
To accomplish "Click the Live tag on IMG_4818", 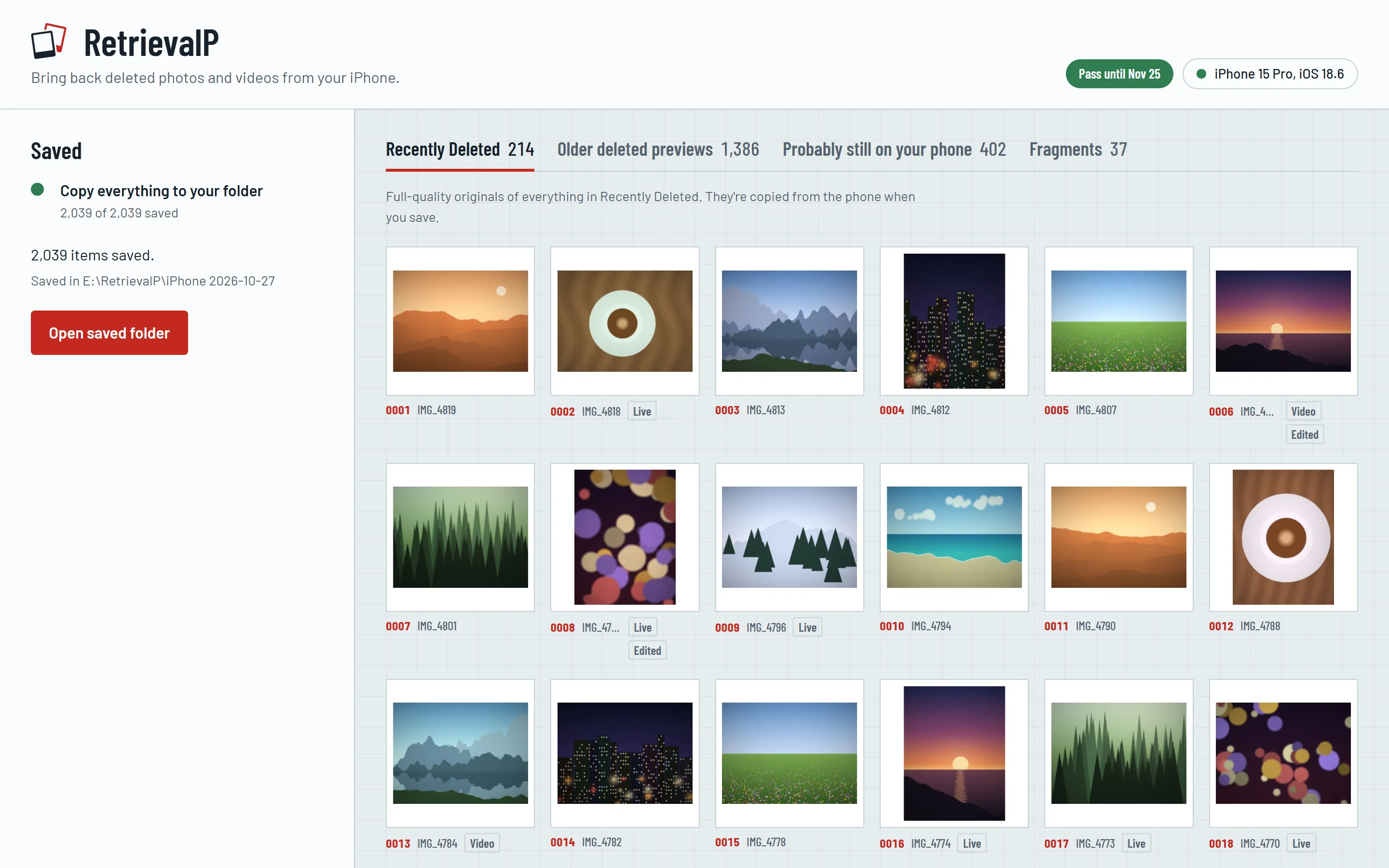I will (642, 411).
